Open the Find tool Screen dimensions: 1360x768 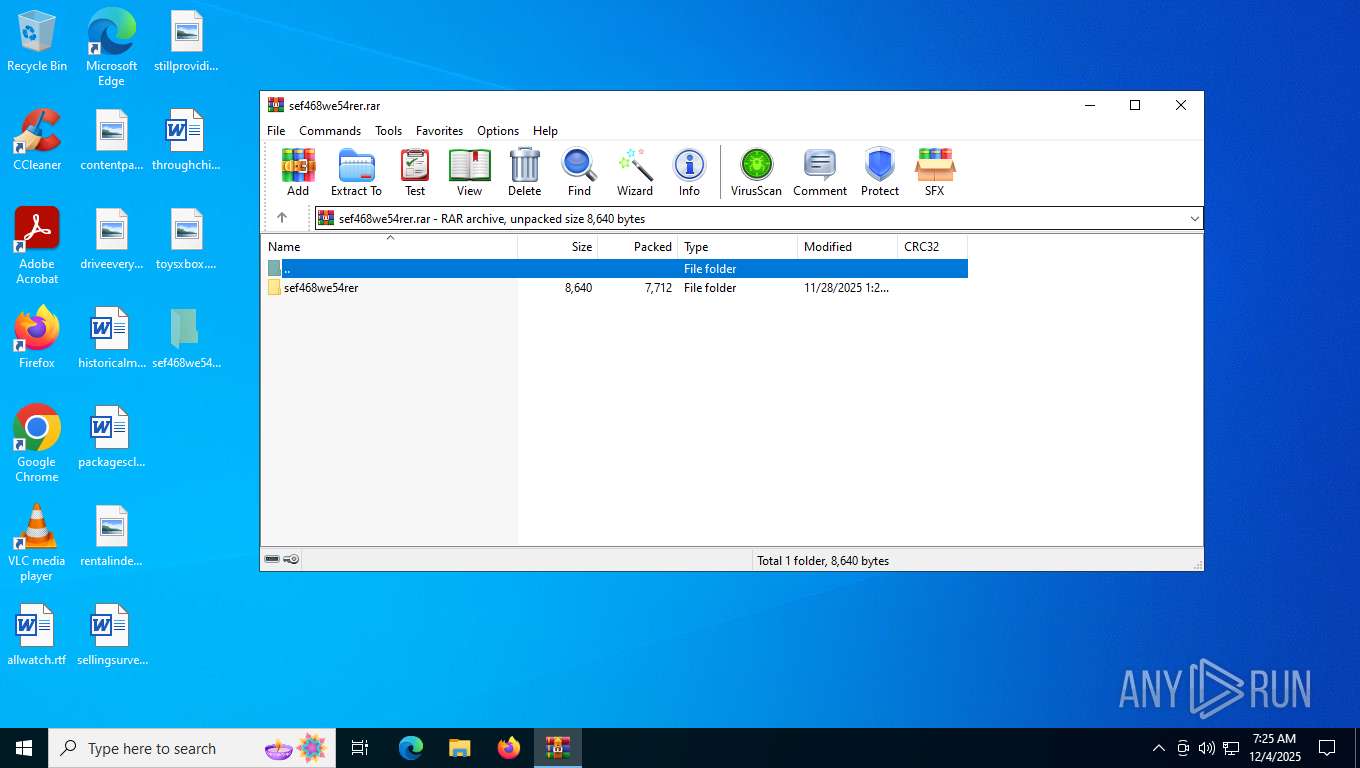[x=579, y=172]
